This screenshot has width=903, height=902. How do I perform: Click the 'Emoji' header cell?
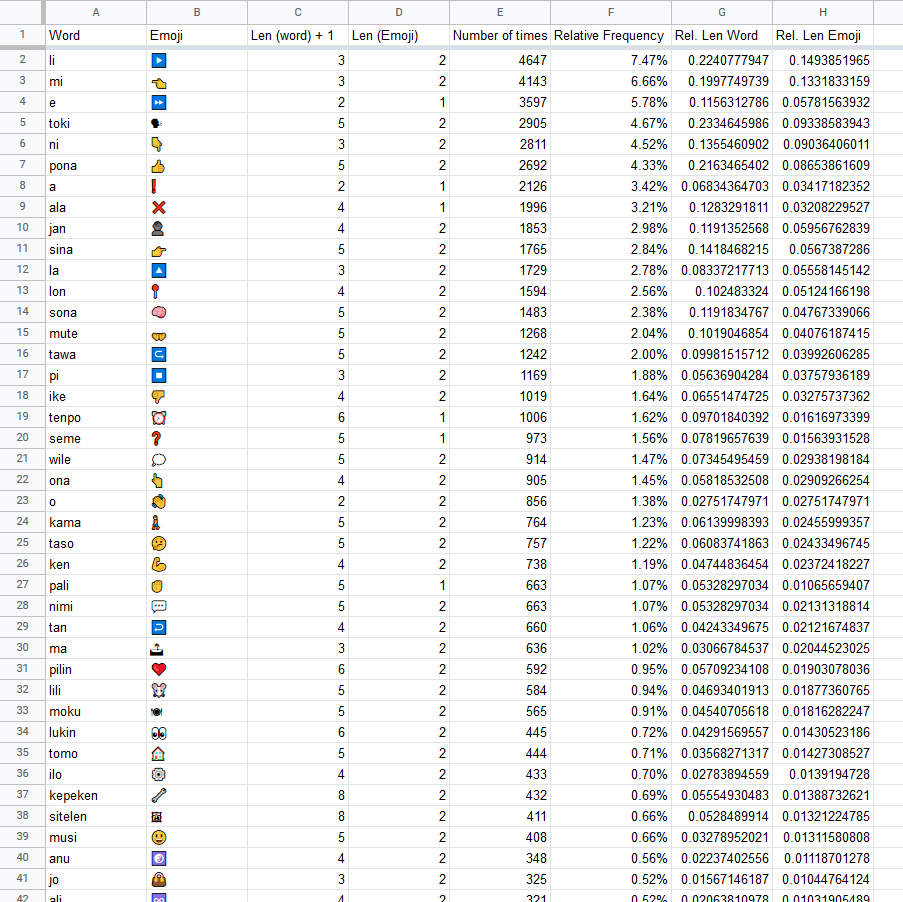click(x=197, y=35)
